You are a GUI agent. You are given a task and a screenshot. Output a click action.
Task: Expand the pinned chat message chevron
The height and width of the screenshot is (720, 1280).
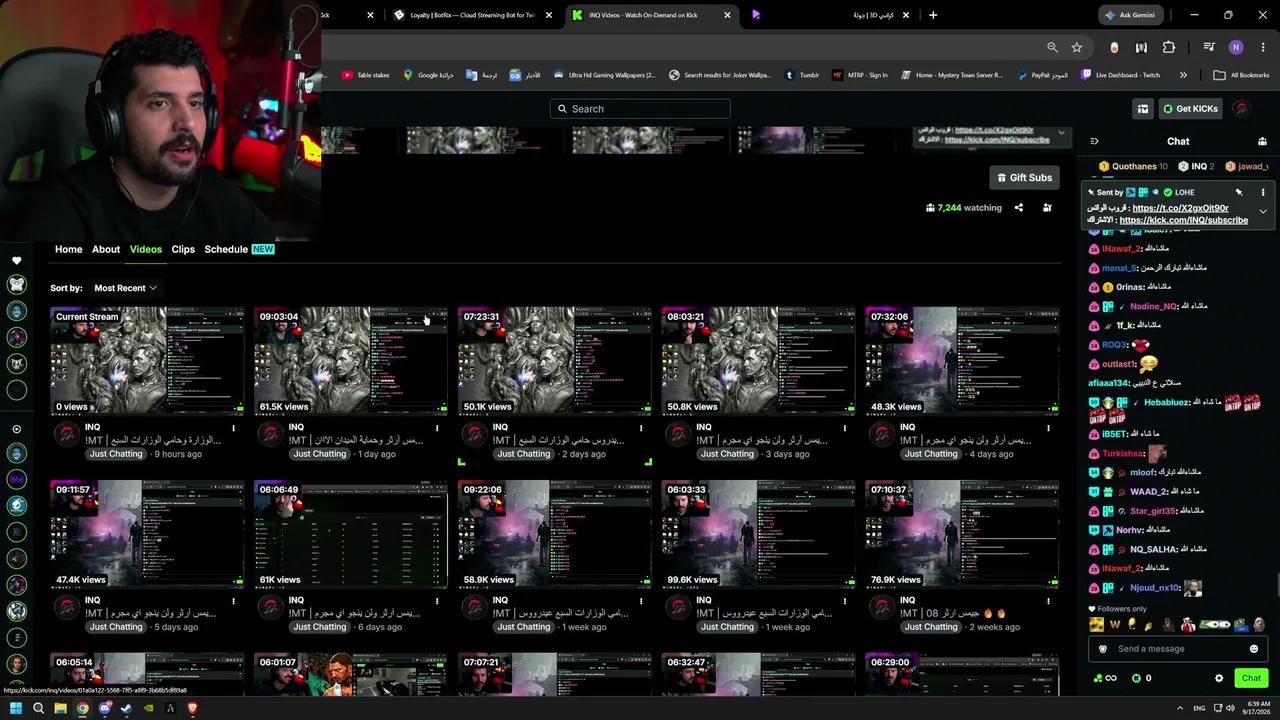pos(1263,211)
